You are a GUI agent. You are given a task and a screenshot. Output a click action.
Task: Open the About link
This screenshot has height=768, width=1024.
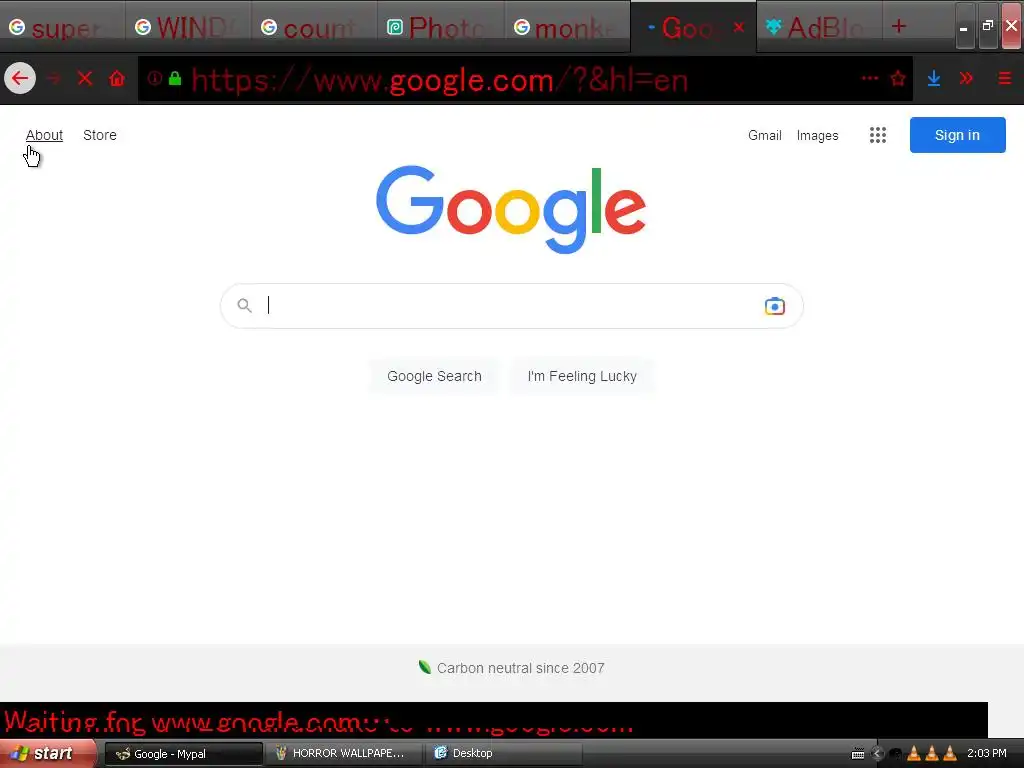pos(44,135)
